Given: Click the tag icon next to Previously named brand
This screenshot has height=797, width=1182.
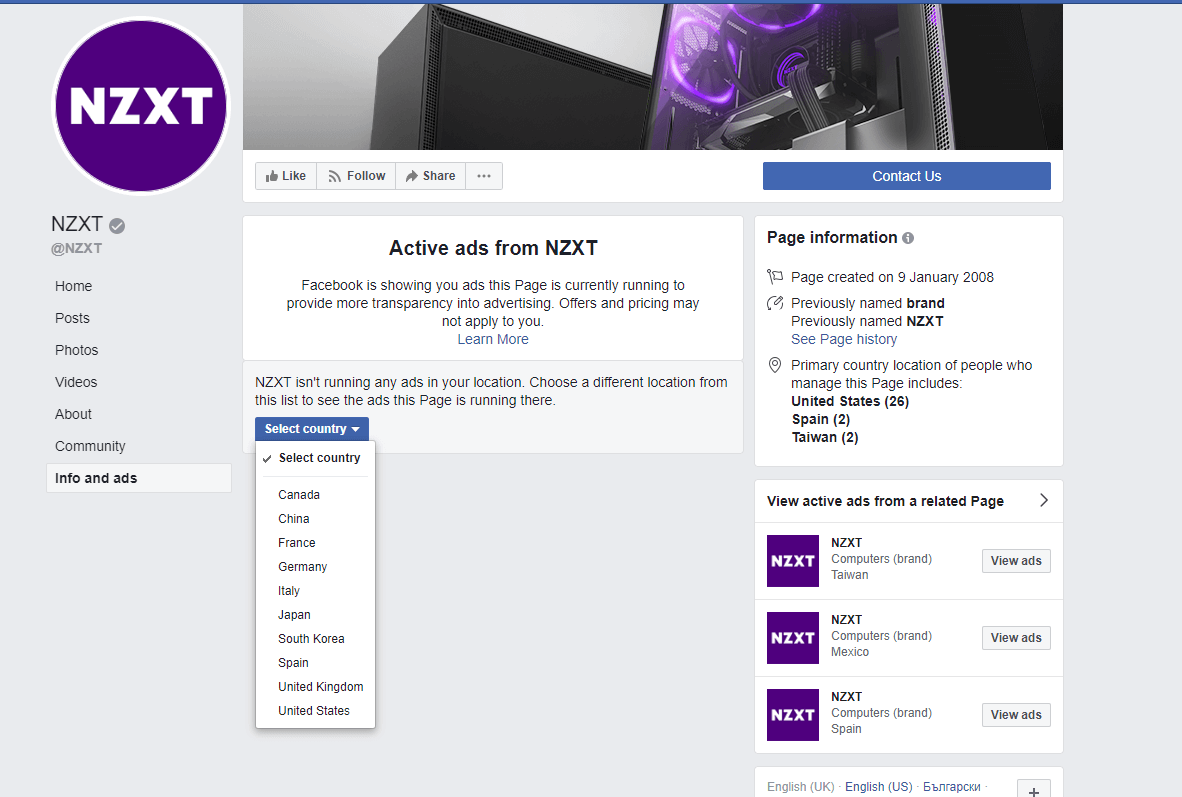Looking at the screenshot, I should click(774, 302).
